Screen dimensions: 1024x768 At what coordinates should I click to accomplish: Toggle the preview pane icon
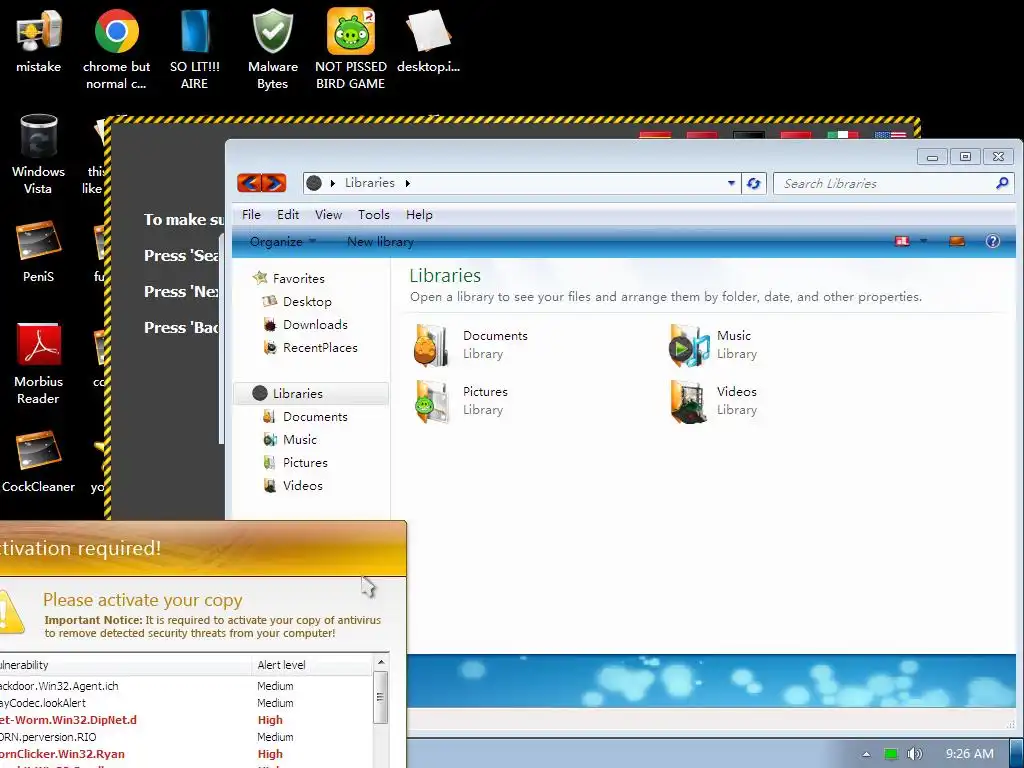tap(957, 241)
